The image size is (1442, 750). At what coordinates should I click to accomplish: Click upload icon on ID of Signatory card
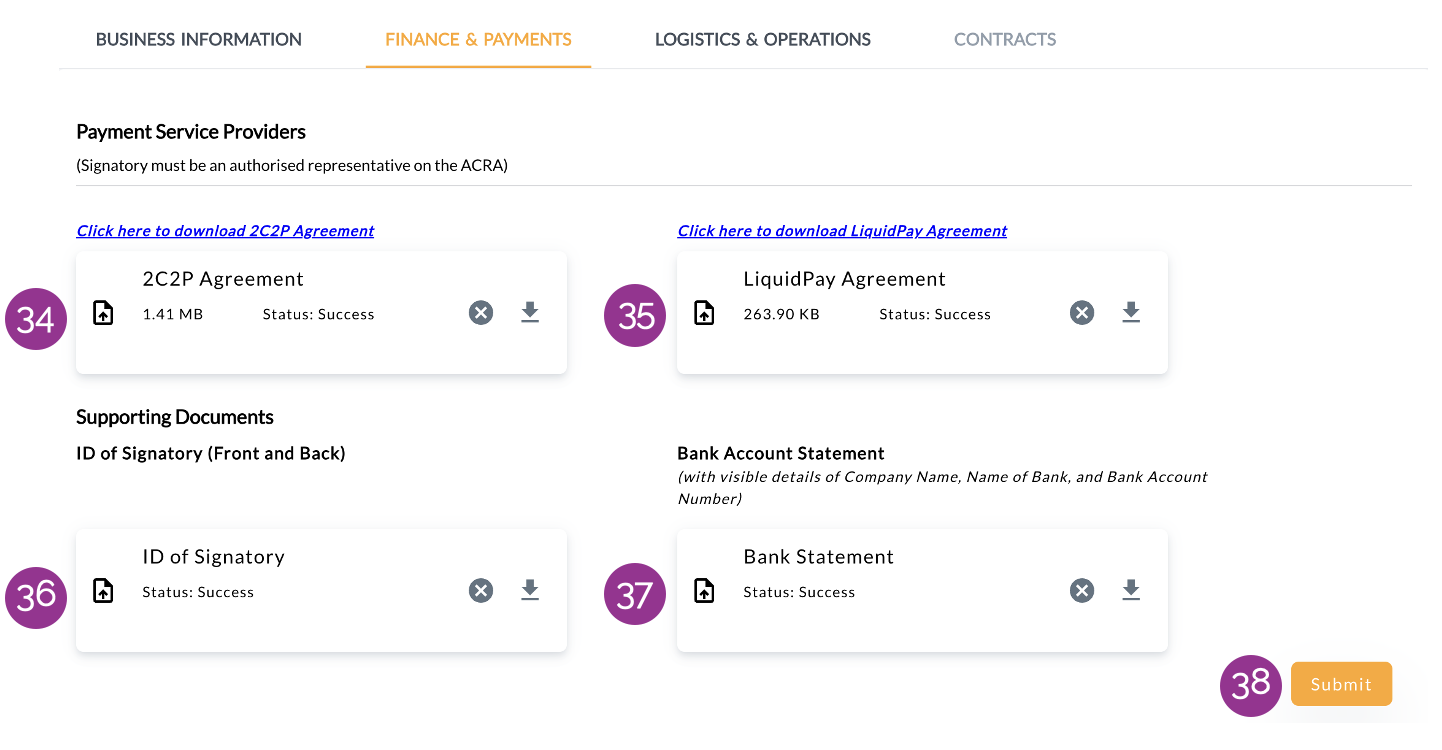point(103,591)
